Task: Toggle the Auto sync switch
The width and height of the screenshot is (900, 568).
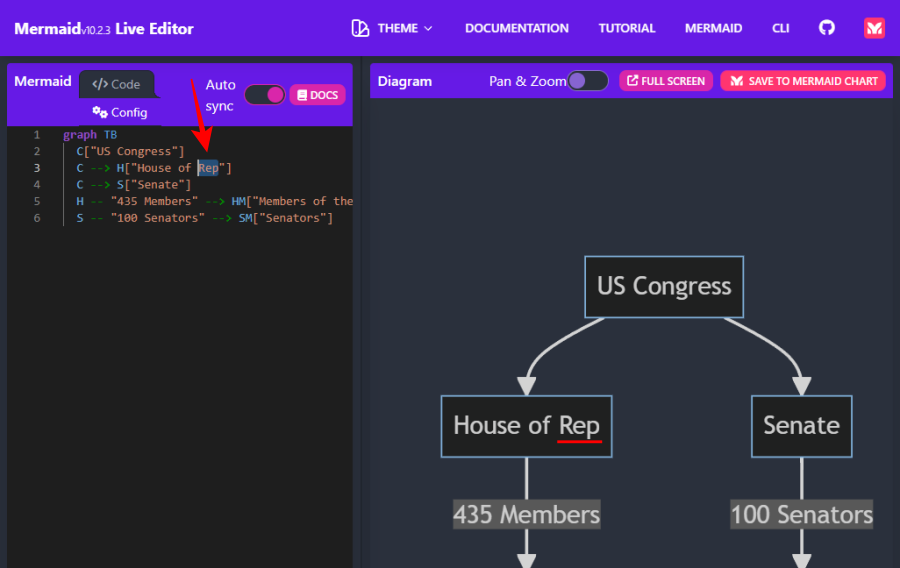Action: (x=265, y=95)
